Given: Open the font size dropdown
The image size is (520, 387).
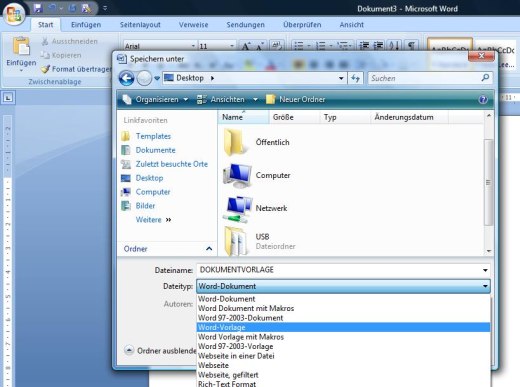Looking at the screenshot, I should pos(232,46).
